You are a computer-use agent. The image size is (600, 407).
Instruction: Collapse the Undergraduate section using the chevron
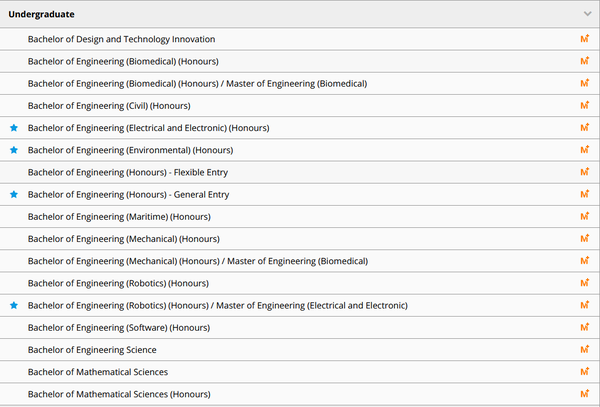point(587,15)
